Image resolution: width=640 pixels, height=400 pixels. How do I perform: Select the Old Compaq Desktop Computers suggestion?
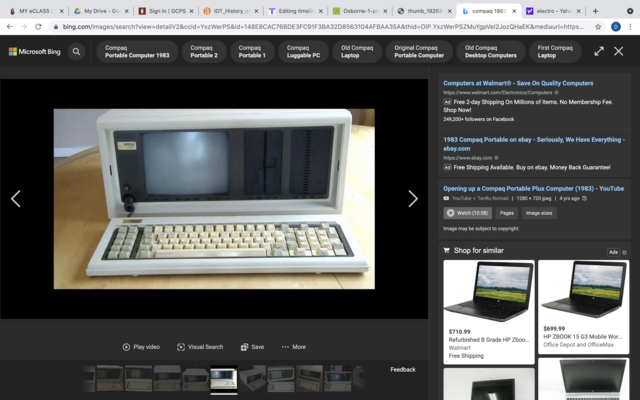pyautogui.click(x=491, y=51)
